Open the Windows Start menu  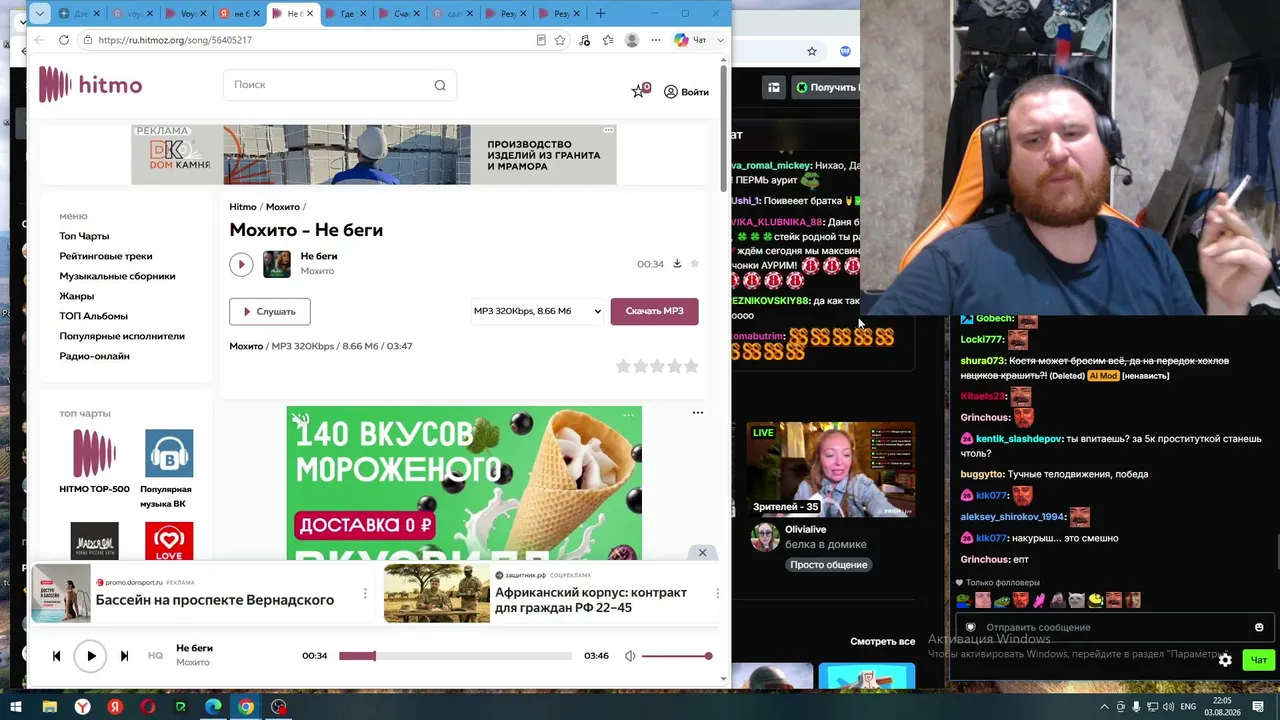16,707
